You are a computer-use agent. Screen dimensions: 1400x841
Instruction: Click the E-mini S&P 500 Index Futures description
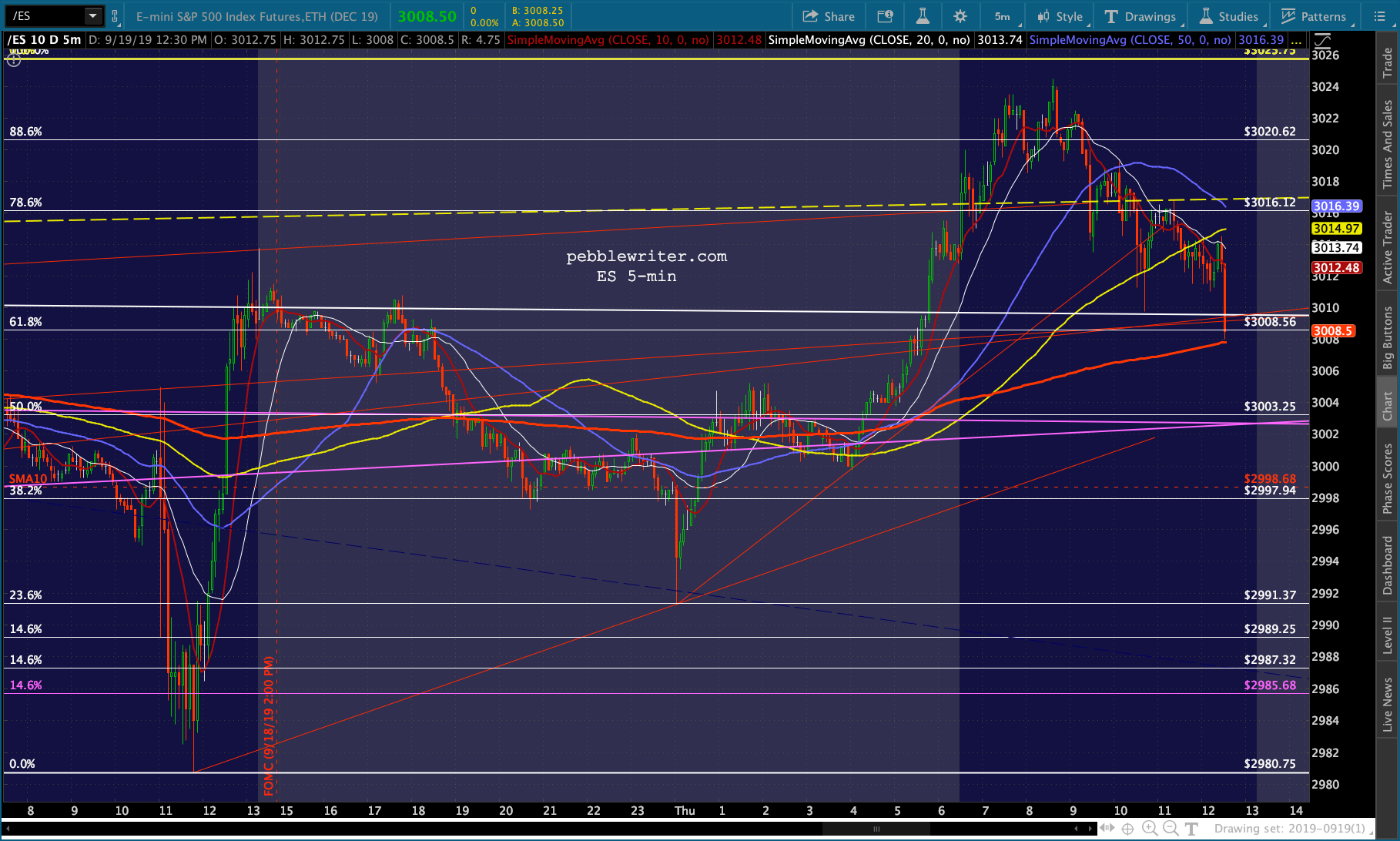pos(257,16)
